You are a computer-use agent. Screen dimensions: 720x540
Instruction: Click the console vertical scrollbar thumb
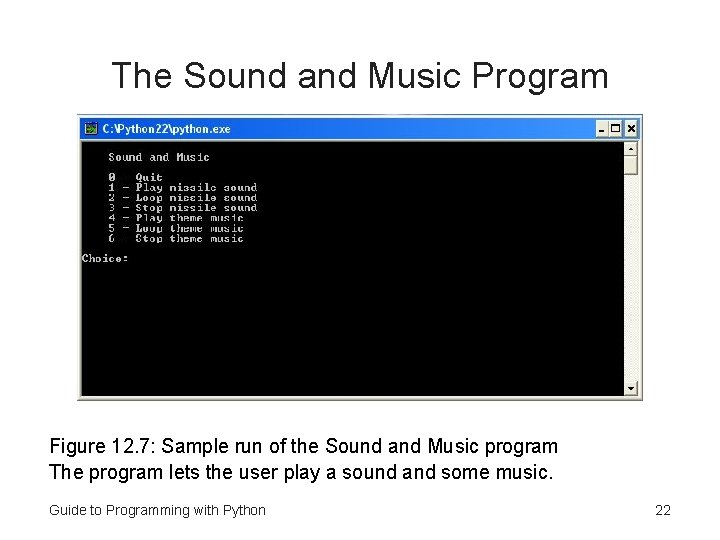coord(630,165)
